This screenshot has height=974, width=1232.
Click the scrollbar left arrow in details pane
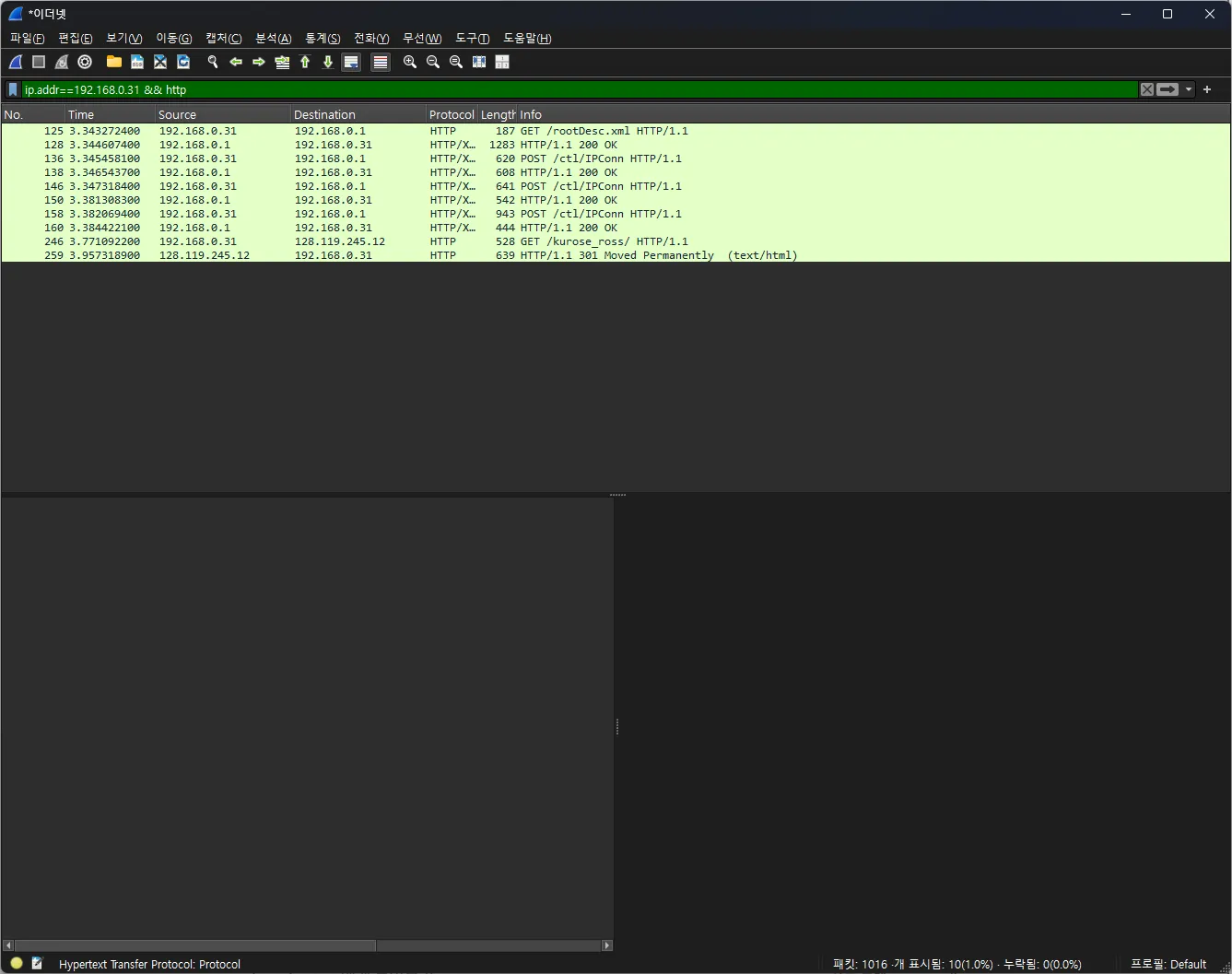pos(8,945)
